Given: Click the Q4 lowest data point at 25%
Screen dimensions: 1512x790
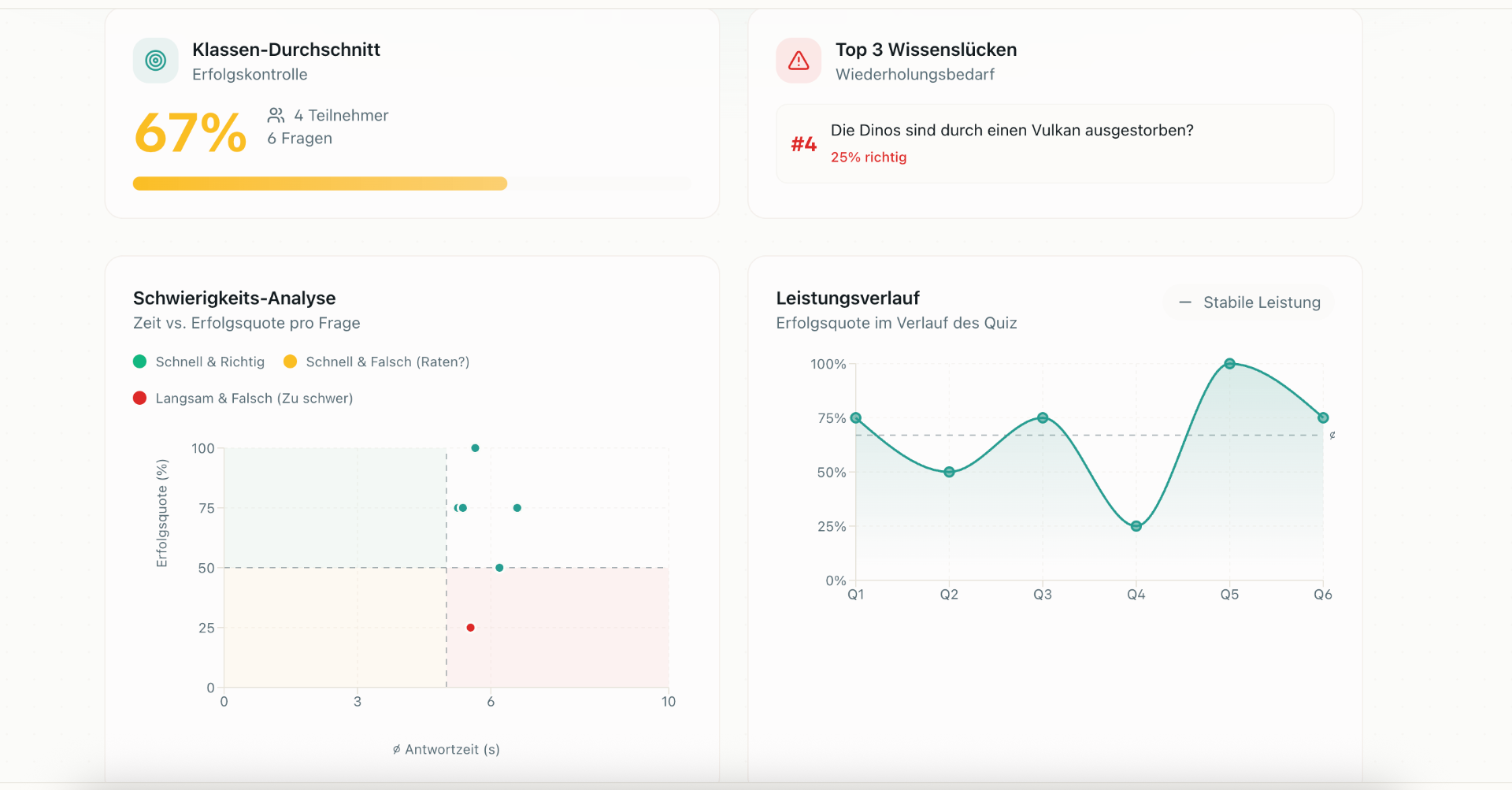Looking at the screenshot, I should [1136, 526].
